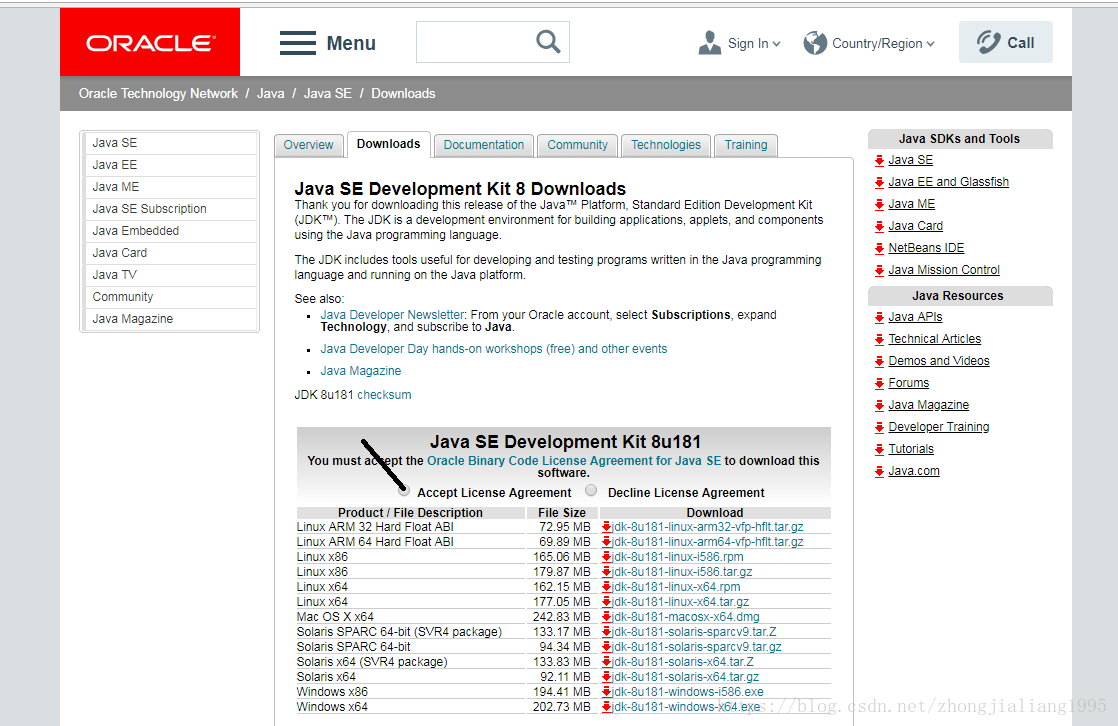Open the Community tab

578,145
